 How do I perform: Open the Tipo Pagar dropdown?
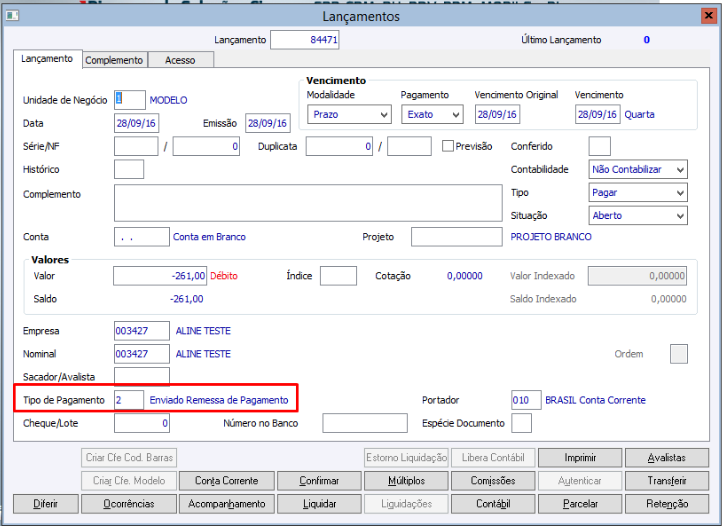[638, 192]
